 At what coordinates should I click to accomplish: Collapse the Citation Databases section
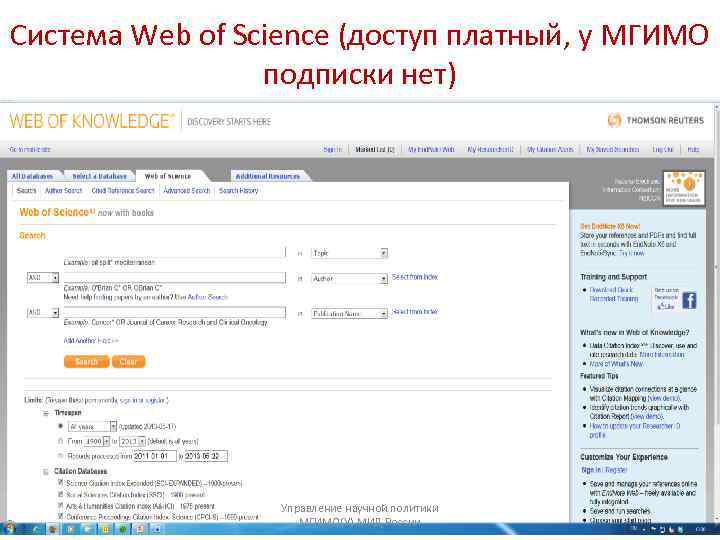click(x=45, y=472)
